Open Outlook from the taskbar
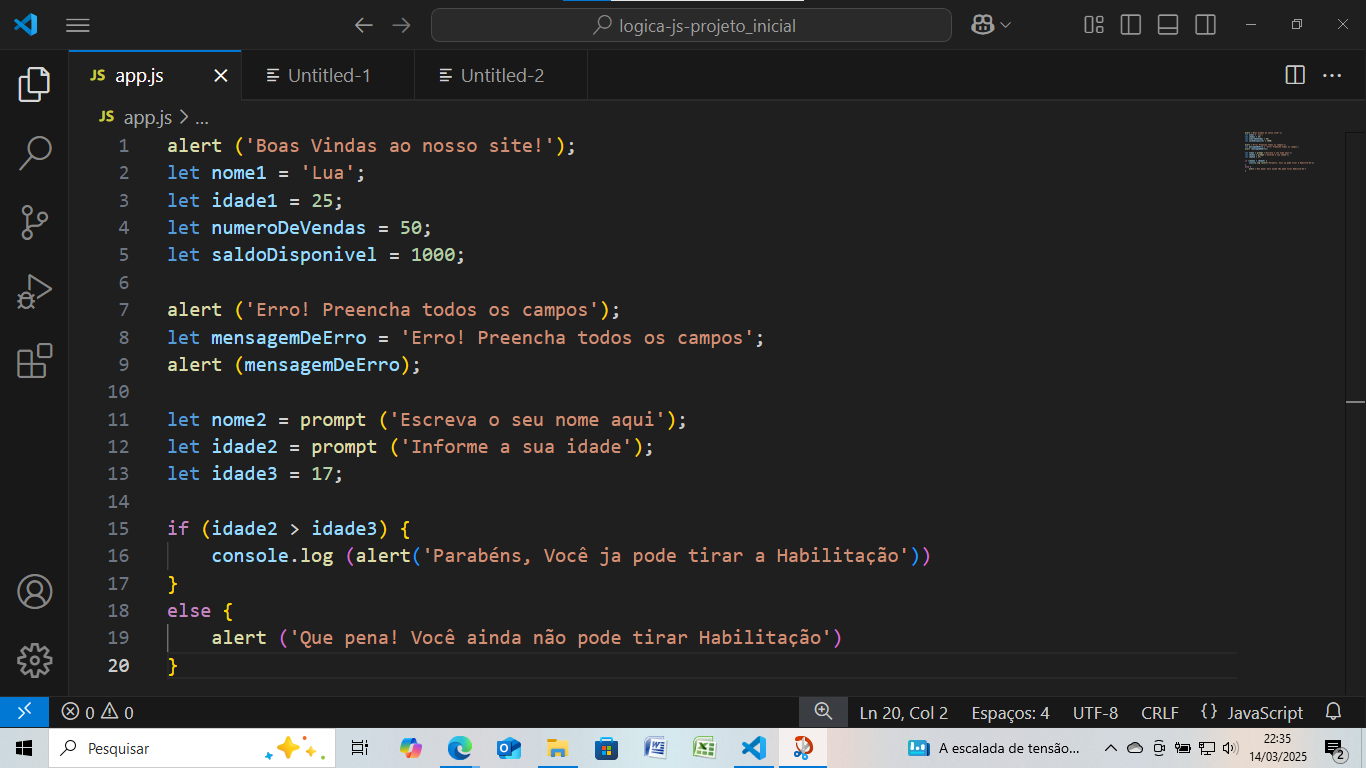This screenshot has height=768, width=1366. tap(509, 748)
